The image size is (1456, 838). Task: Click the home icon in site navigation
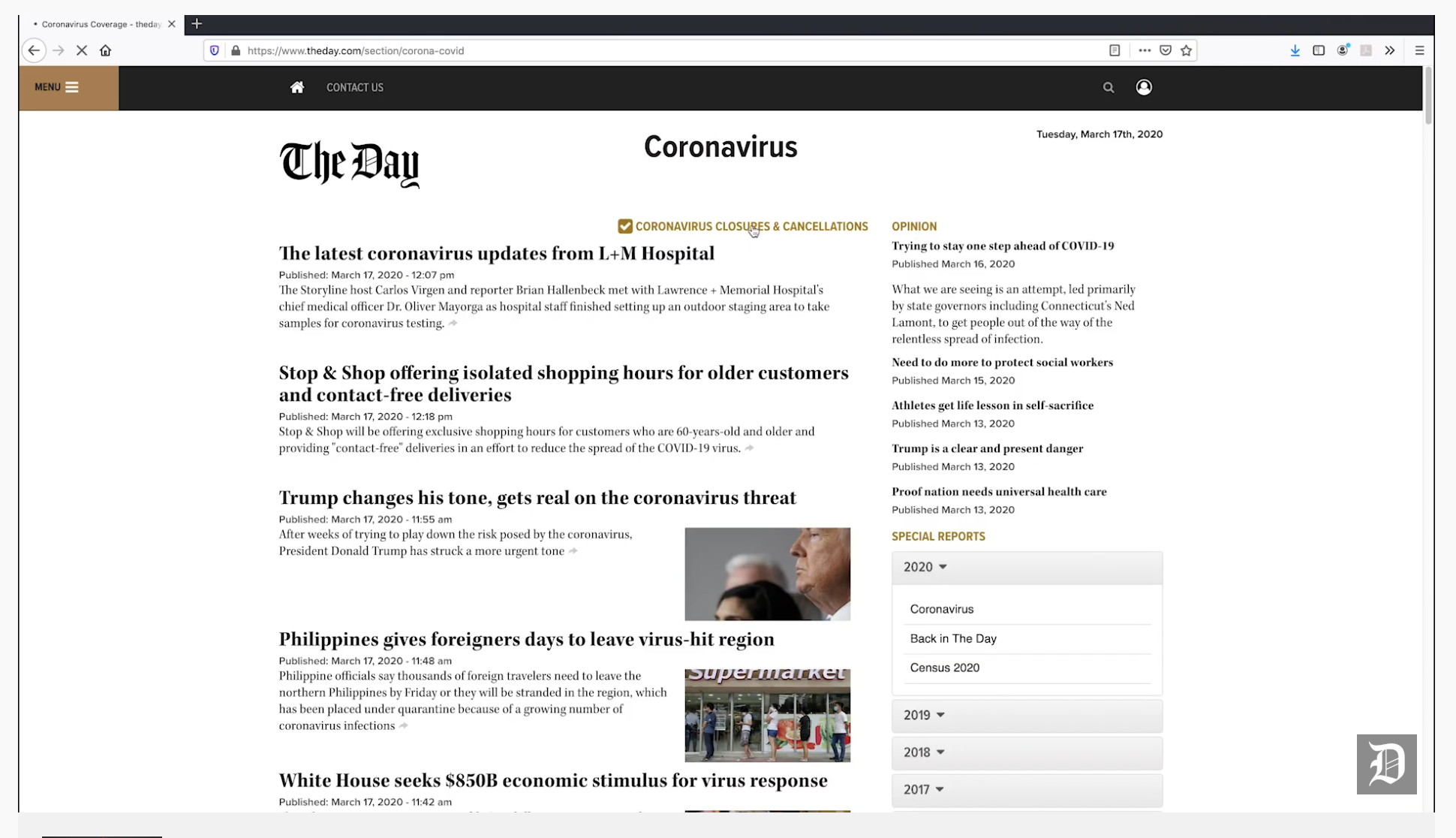pos(297,88)
